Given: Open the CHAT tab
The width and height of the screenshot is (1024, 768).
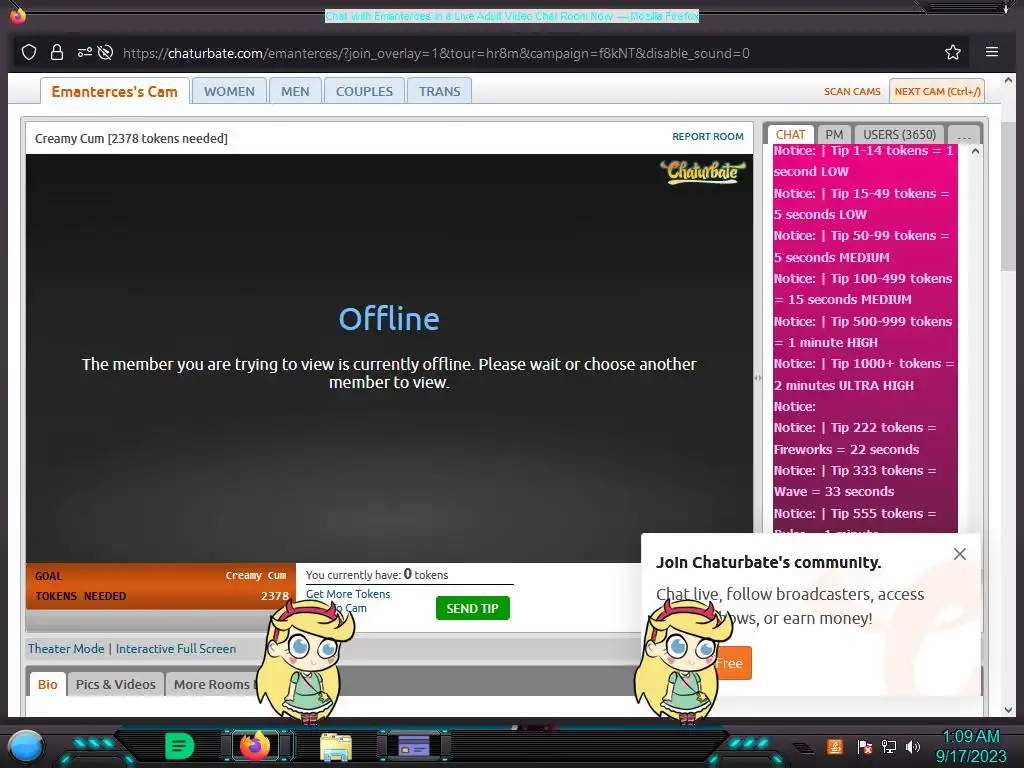Looking at the screenshot, I should [x=790, y=135].
